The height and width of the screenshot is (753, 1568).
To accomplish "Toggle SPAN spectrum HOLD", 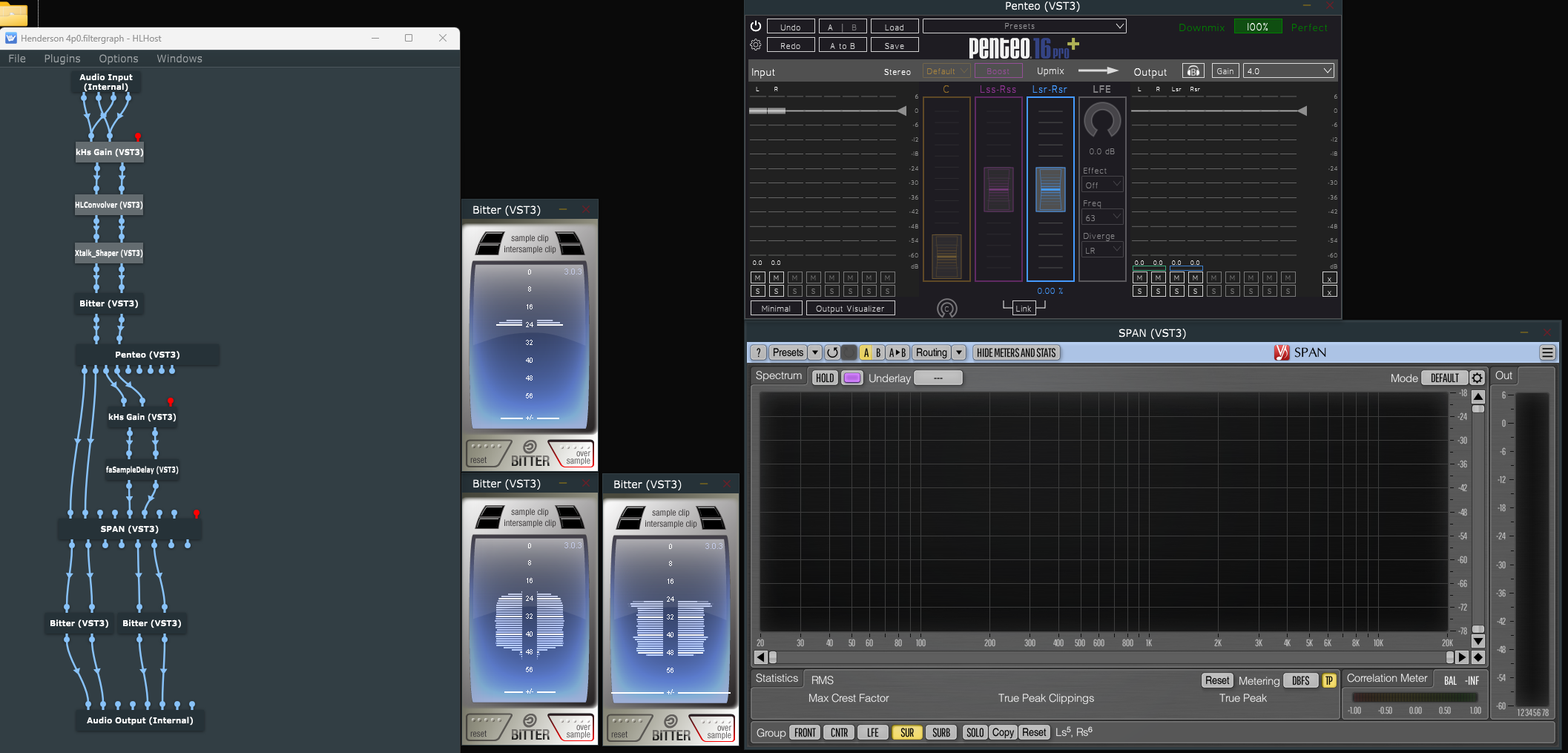I will coord(825,378).
